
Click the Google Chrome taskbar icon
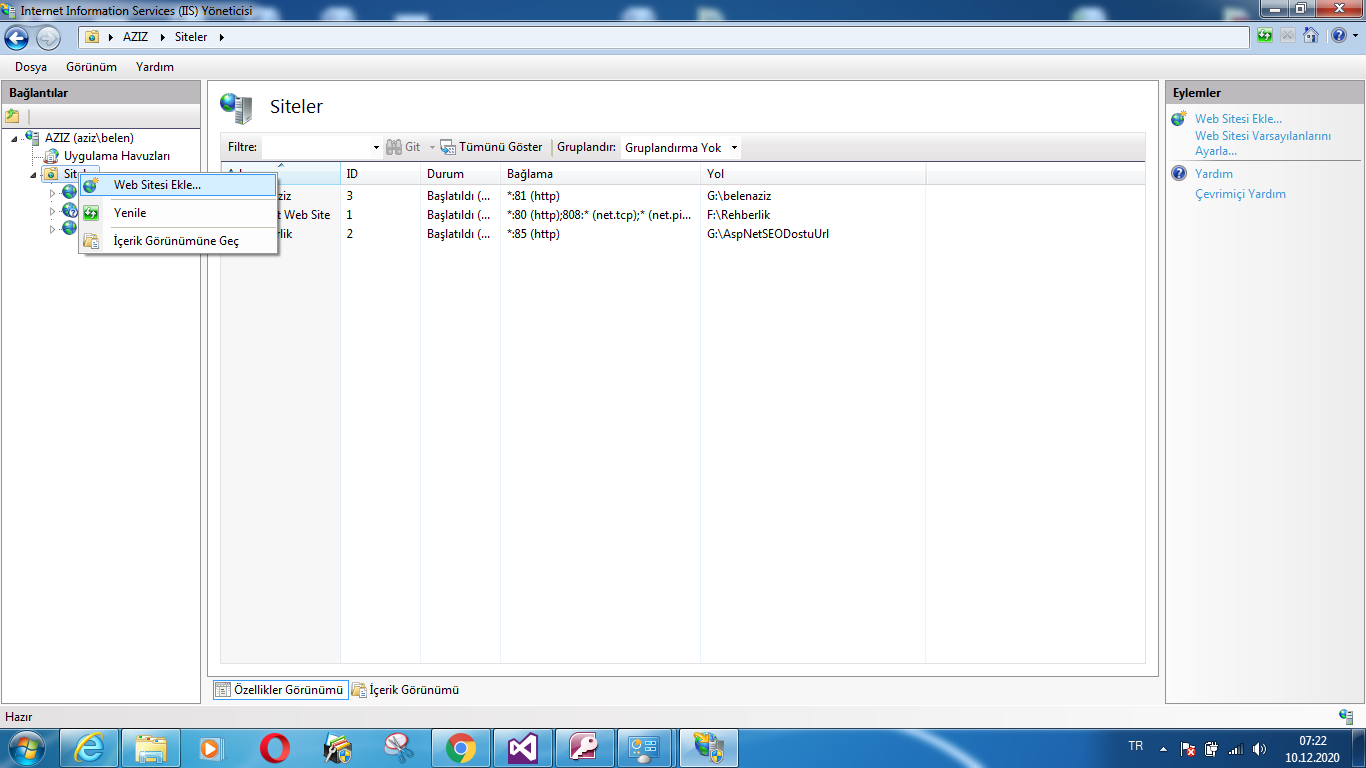[x=460, y=748]
